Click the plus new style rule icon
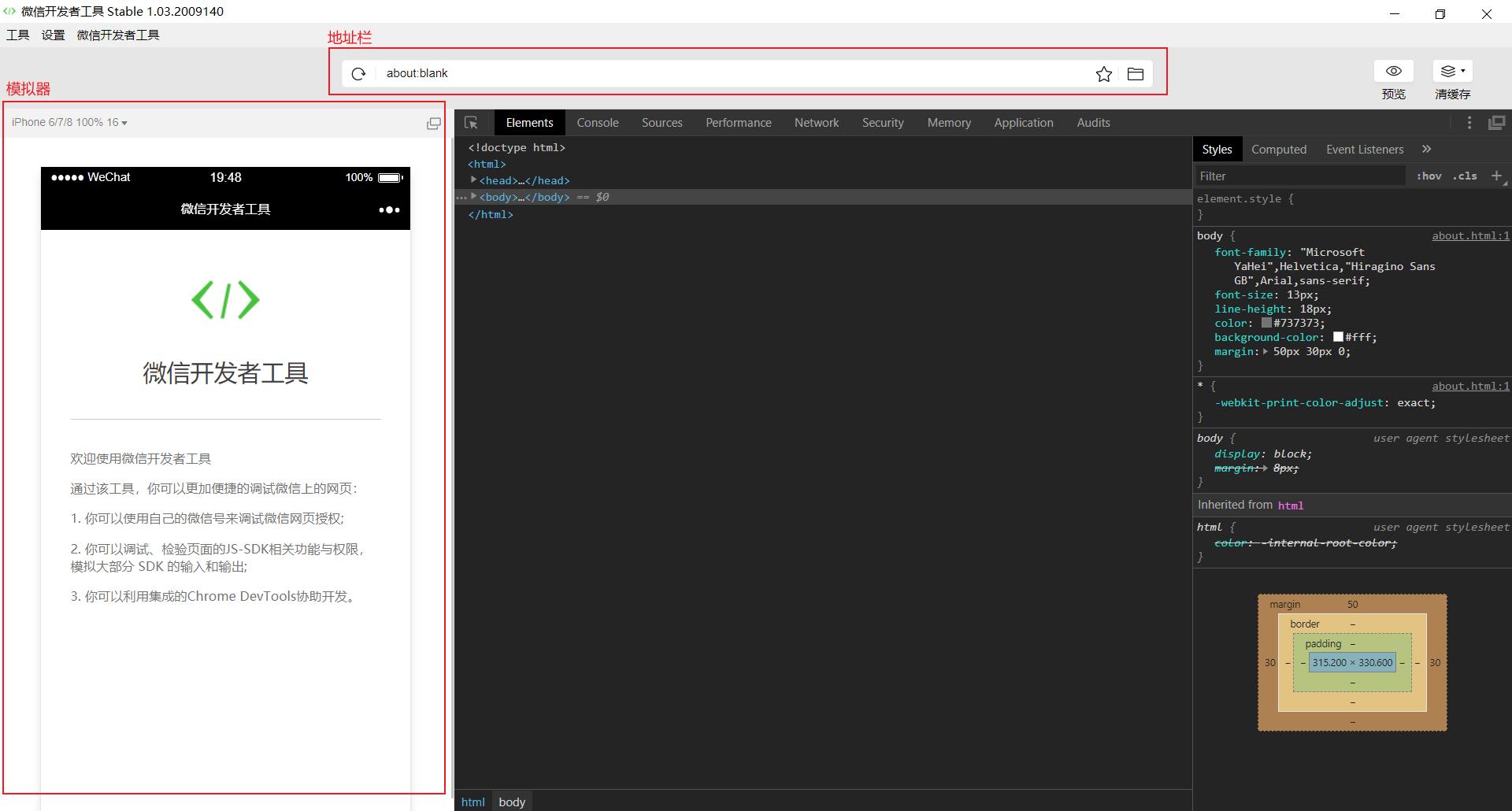Image resolution: width=1512 pixels, height=811 pixels. pyautogui.click(x=1497, y=176)
